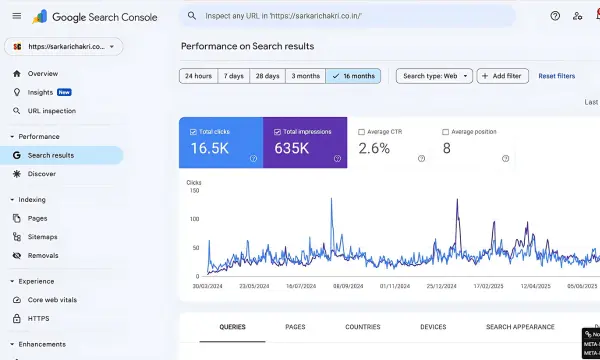Toggle the Total impressions checkbox

(x=277, y=132)
